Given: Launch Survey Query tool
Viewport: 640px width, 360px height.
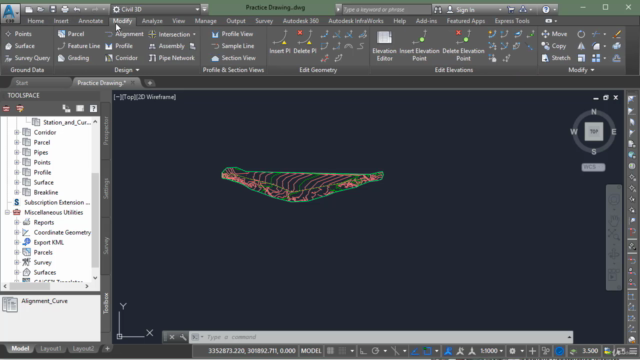Looking at the screenshot, I should point(27,58).
